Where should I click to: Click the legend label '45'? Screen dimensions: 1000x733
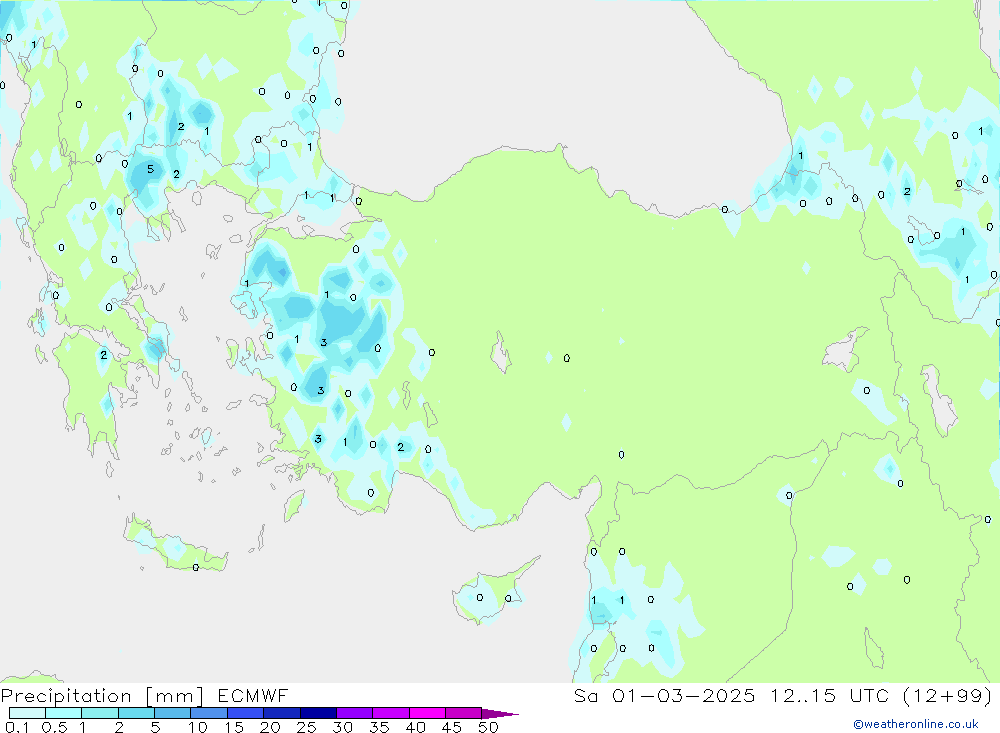tap(452, 727)
